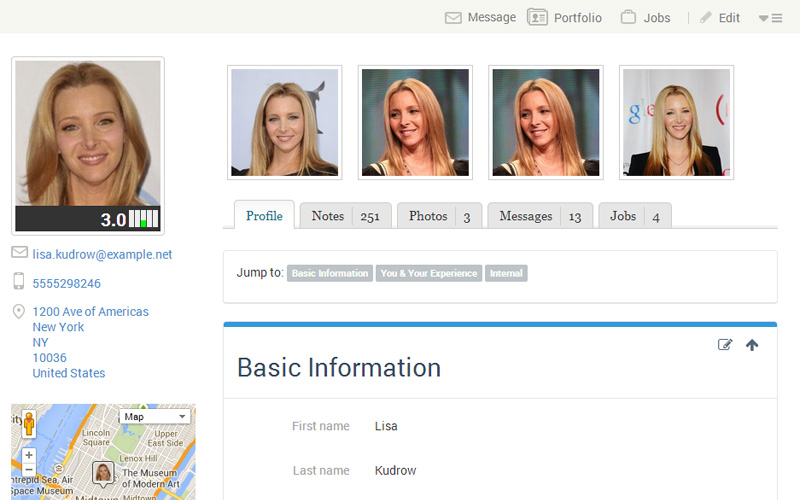Viewport: 800px width, 500px height.
Task: Click the phone icon beside the number
Action: pyautogui.click(x=19, y=281)
